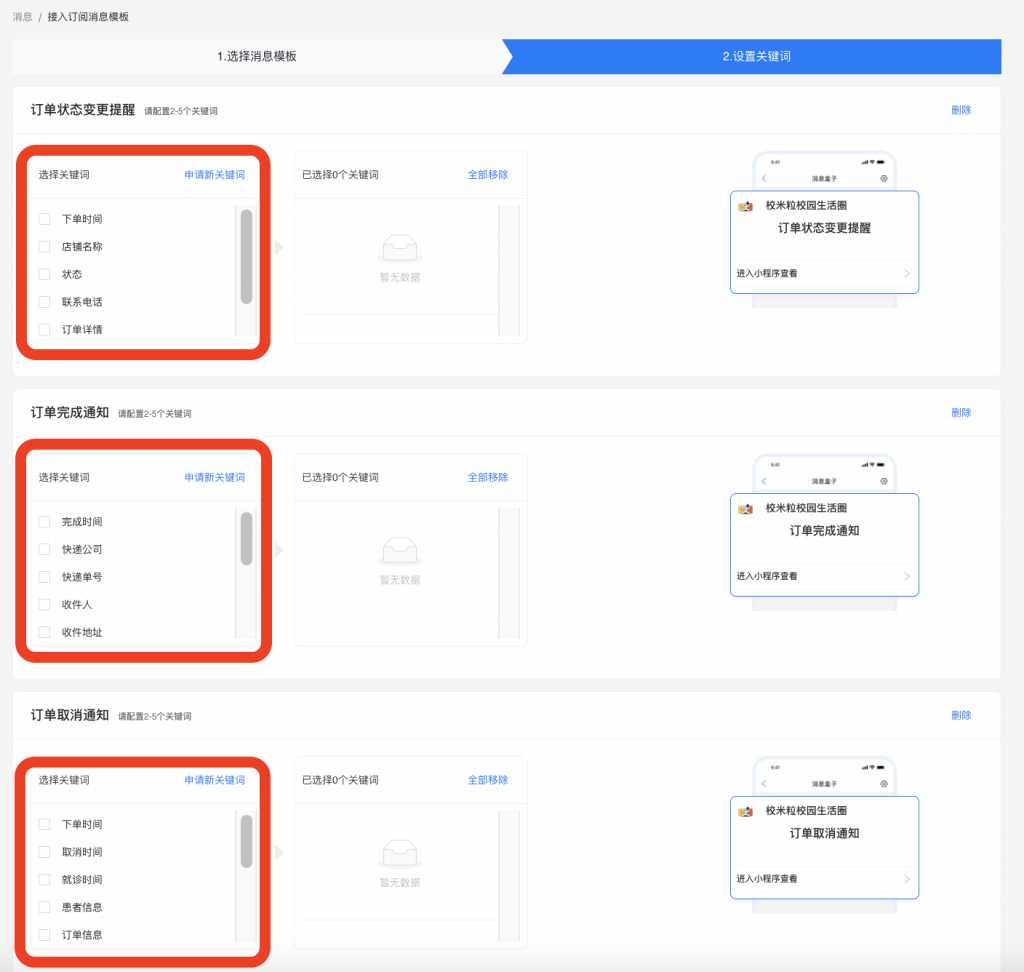1024x972 pixels.
Task: Open 进入小程序查看 chevron in 订单完成通知 preview
Action: [x=906, y=576]
